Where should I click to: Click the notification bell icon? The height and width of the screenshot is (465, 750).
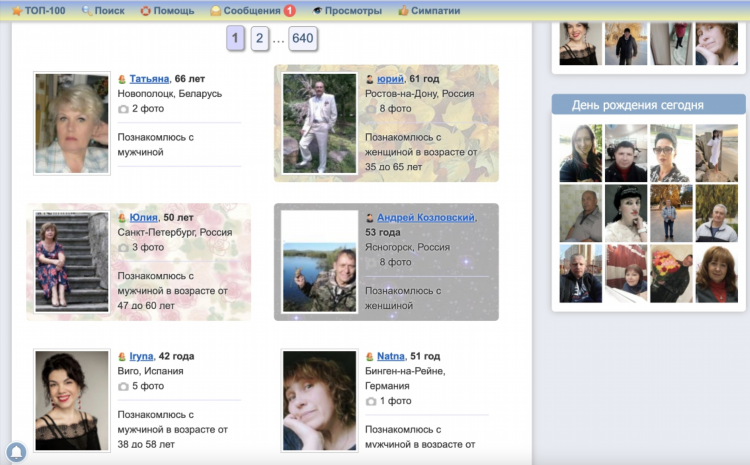(x=16, y=452)
